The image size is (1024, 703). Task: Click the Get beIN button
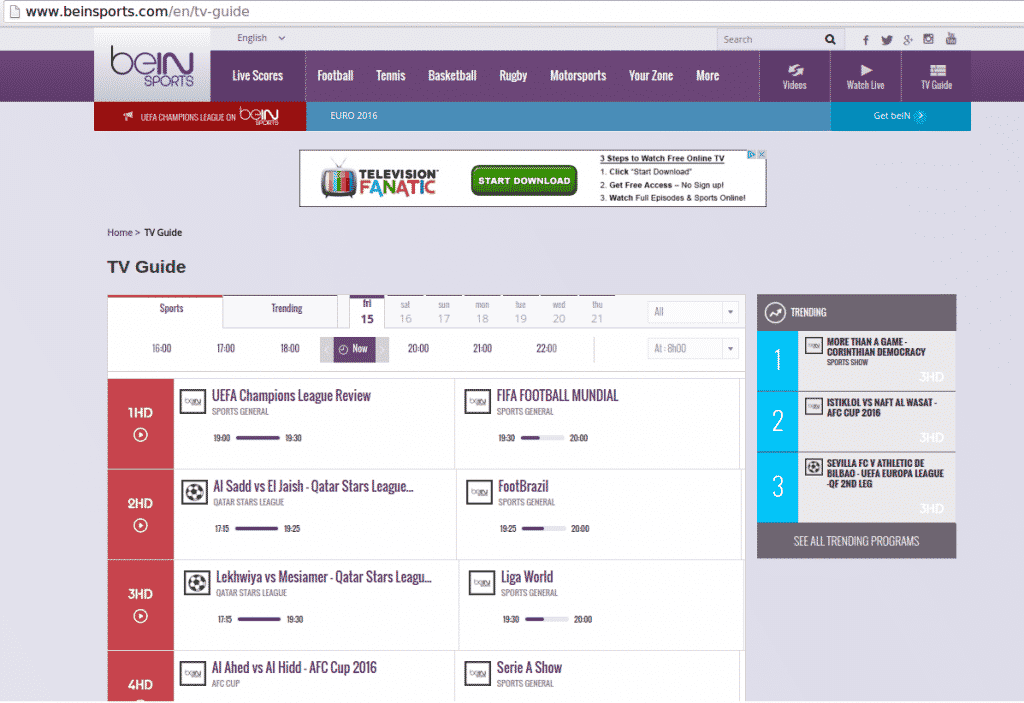coord(901,116)
